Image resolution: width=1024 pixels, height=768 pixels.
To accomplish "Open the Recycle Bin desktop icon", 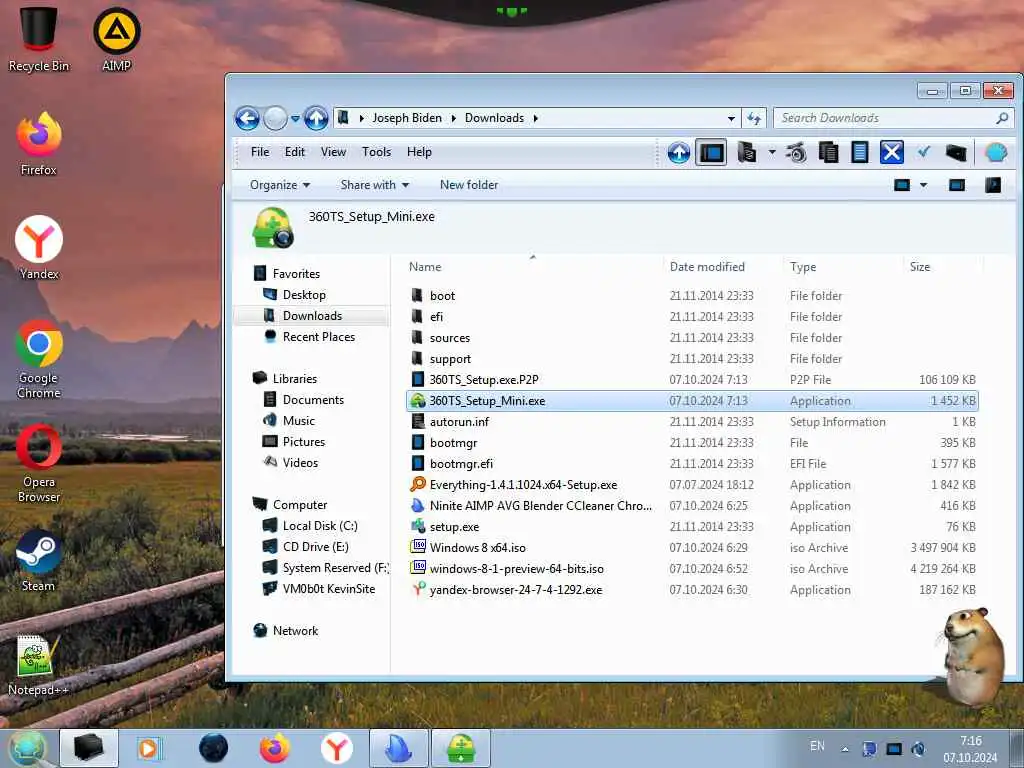I will pos(39,38).
